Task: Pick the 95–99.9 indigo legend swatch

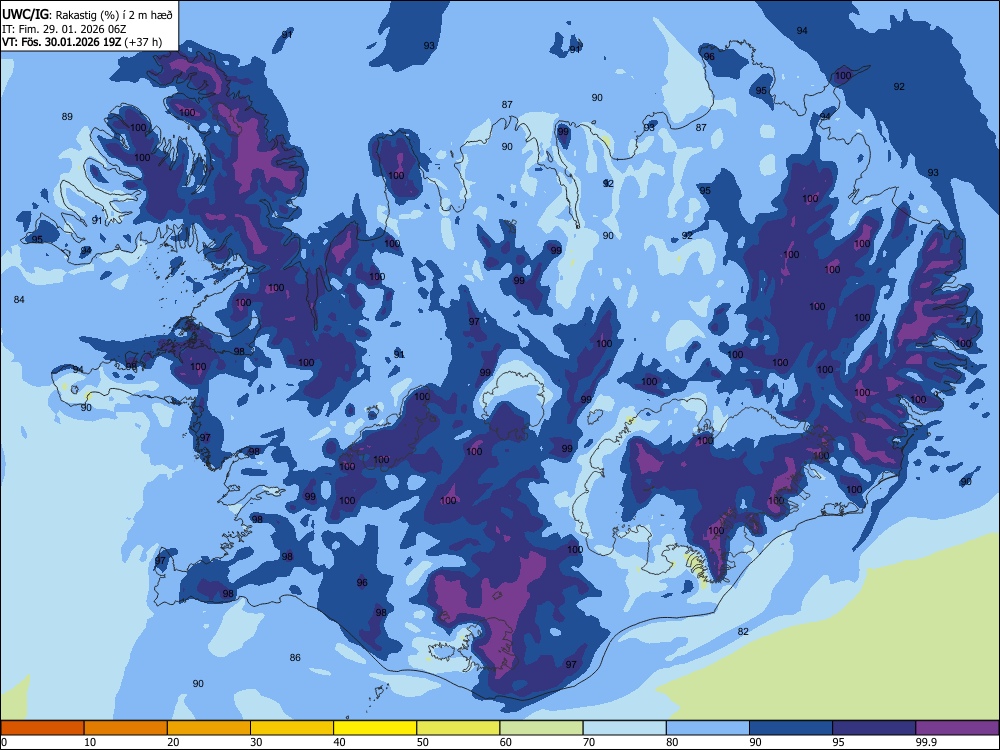Action: point(874,728)
